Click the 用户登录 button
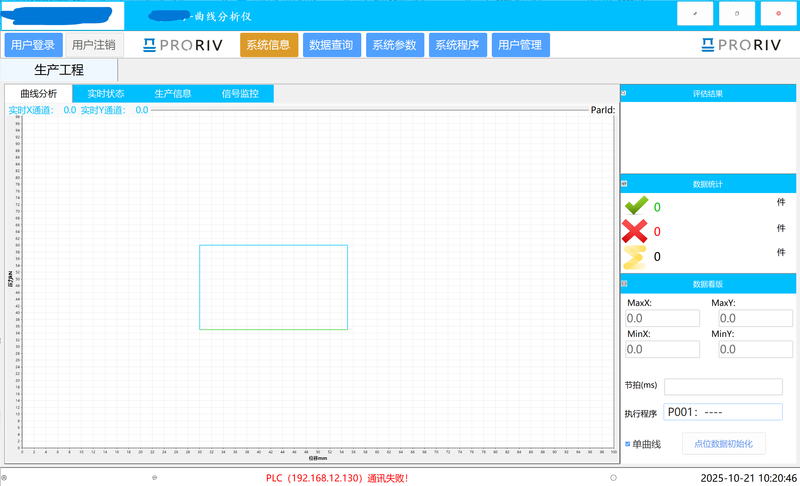This screenshot has width=800, height=486. 33,45
